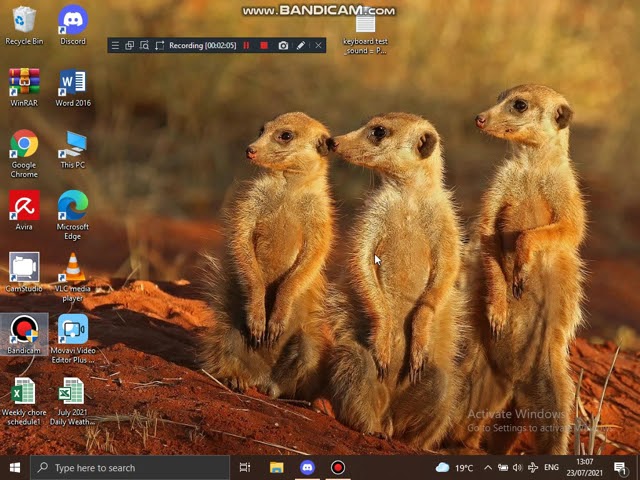Click the window selection icon in recording bar
This screenshot has height=480, width=640.
point(130,45)
